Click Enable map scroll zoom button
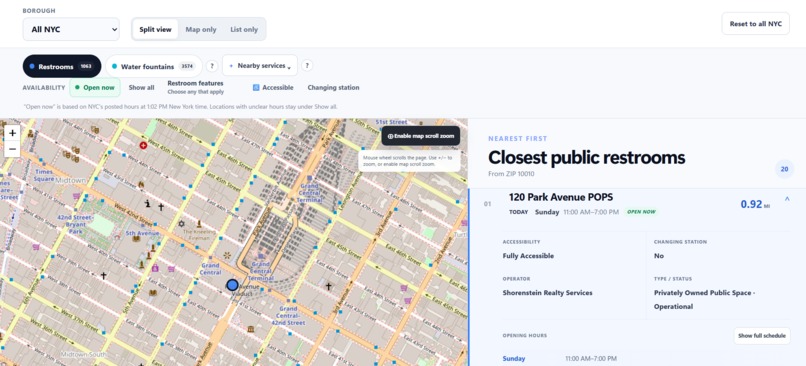The height and width of the screenshot is (366, 806). [x=421, y=136]
